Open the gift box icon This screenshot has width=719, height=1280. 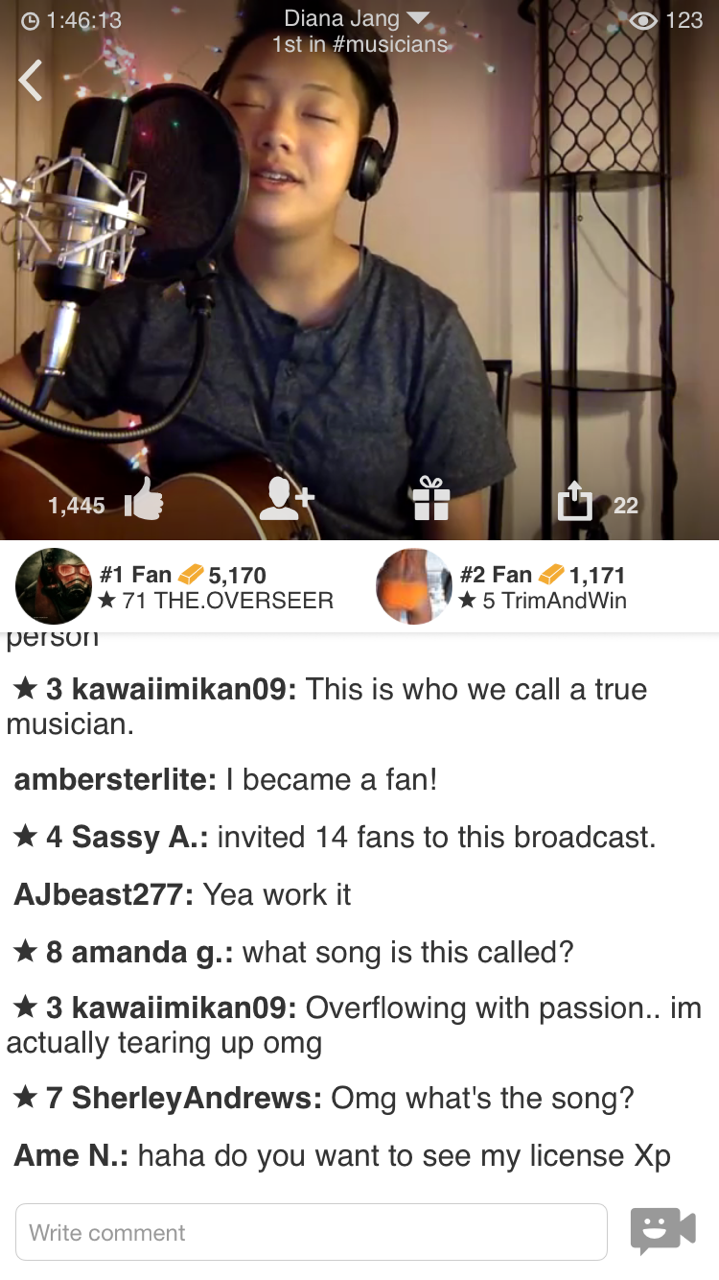(431, 498)
